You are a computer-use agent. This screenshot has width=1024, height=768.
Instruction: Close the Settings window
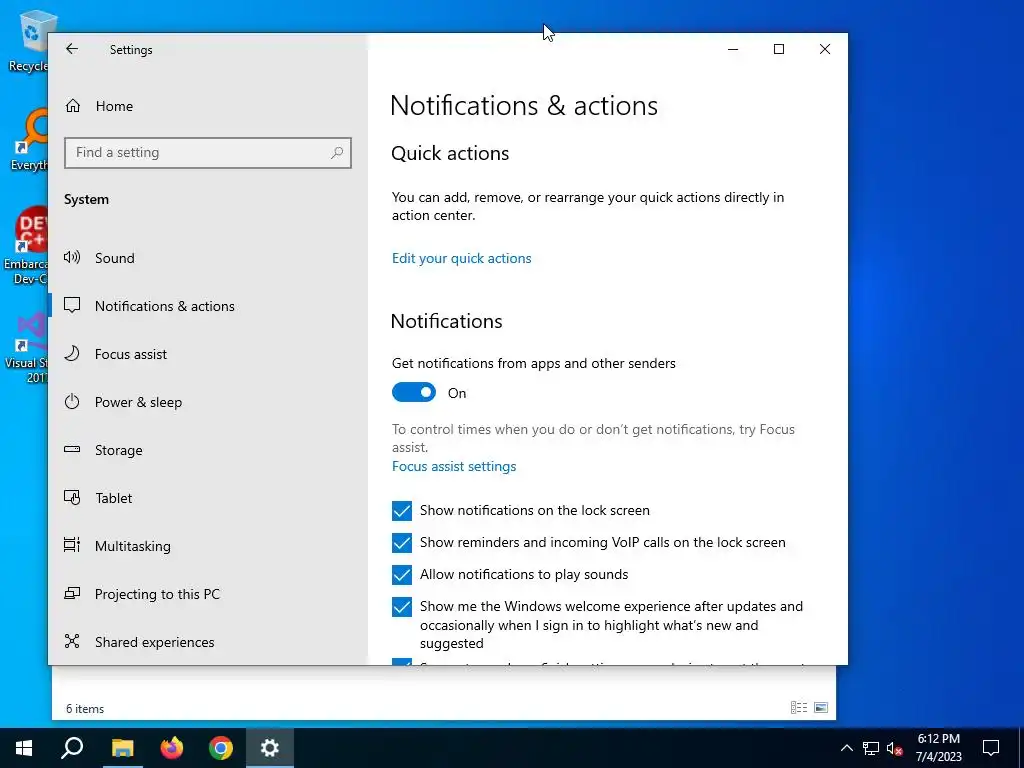pyautogui.click(x=825, y=49)
